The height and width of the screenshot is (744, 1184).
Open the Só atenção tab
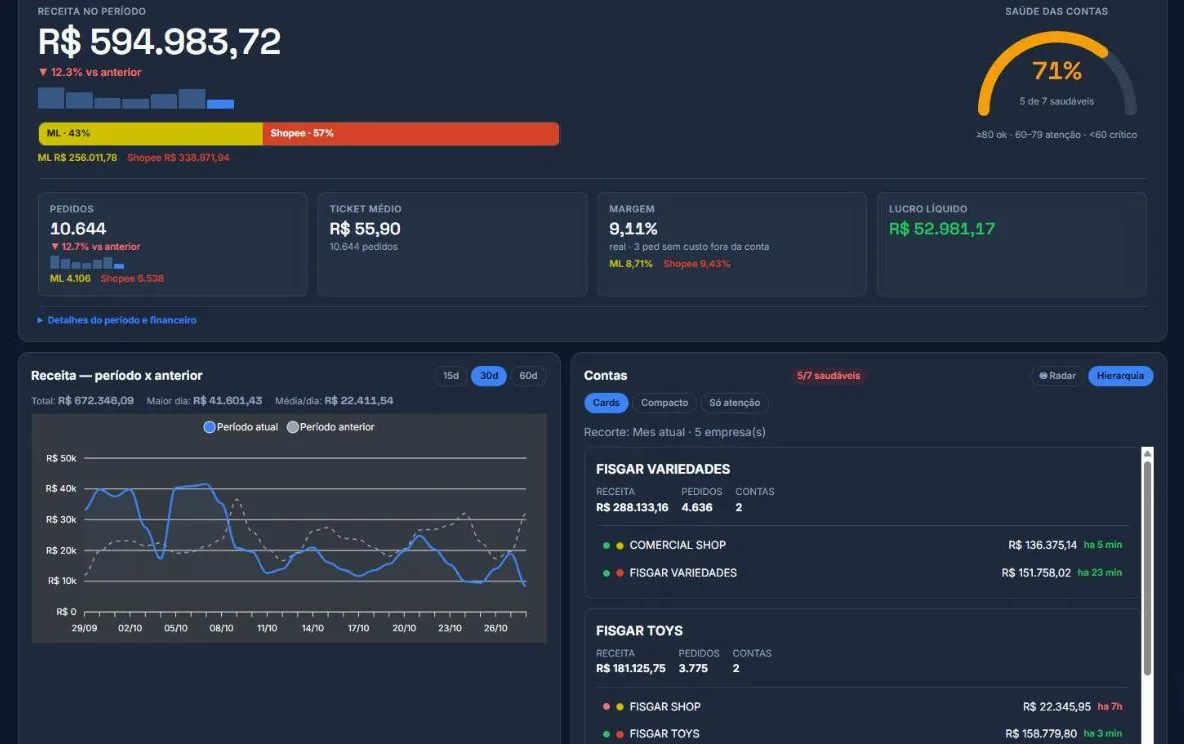click(x=735, y=403)
